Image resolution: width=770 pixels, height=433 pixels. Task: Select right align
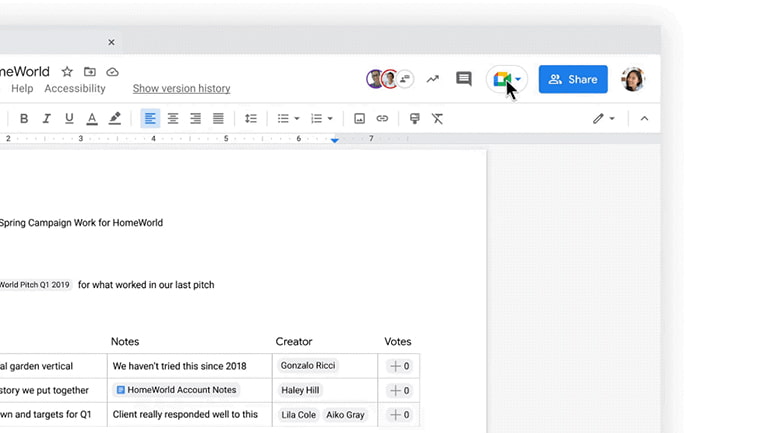pyautogui.click(x=195, y=118)
